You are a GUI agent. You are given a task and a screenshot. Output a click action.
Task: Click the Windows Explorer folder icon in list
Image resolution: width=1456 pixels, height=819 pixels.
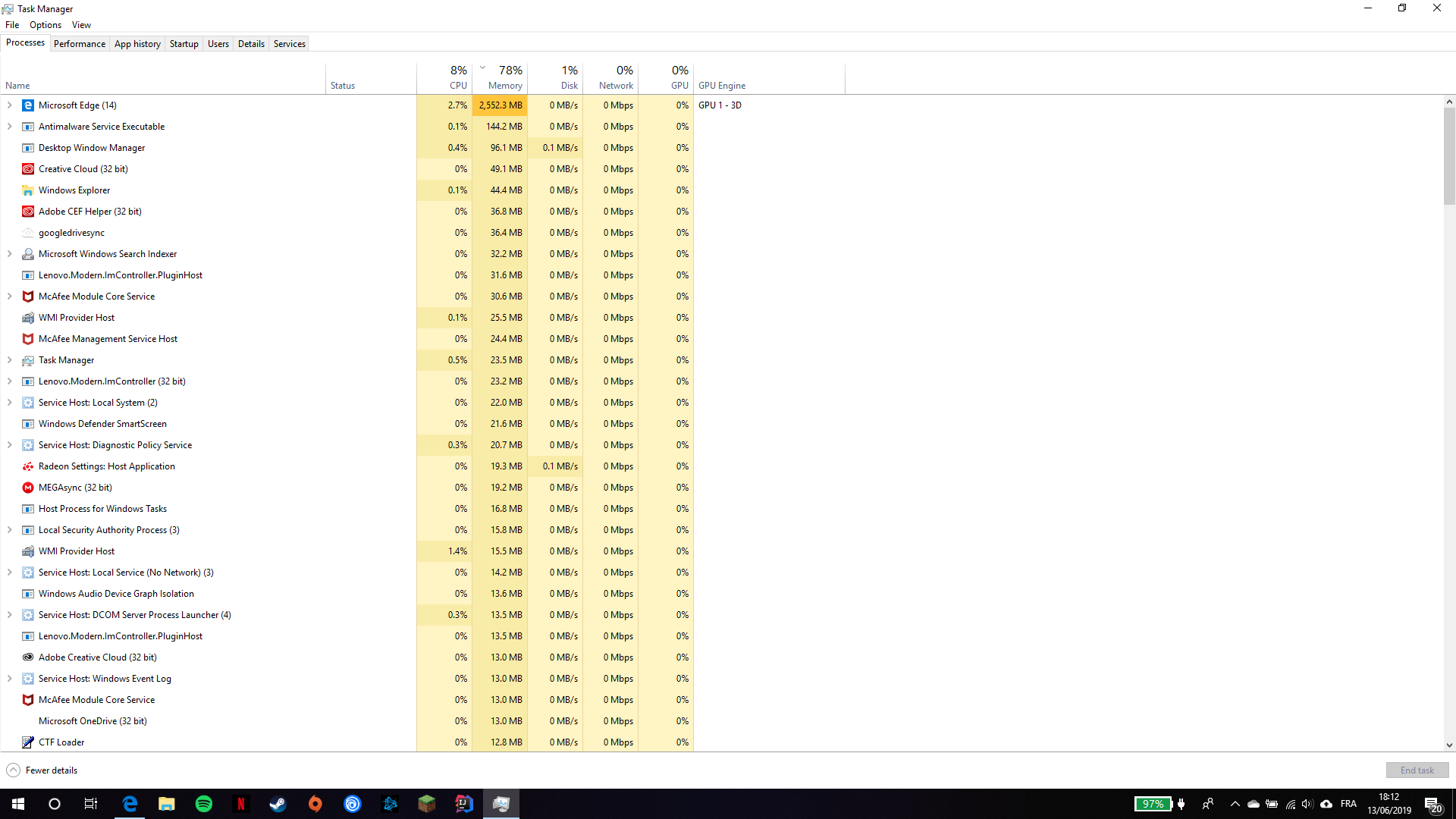pos(28,190)
